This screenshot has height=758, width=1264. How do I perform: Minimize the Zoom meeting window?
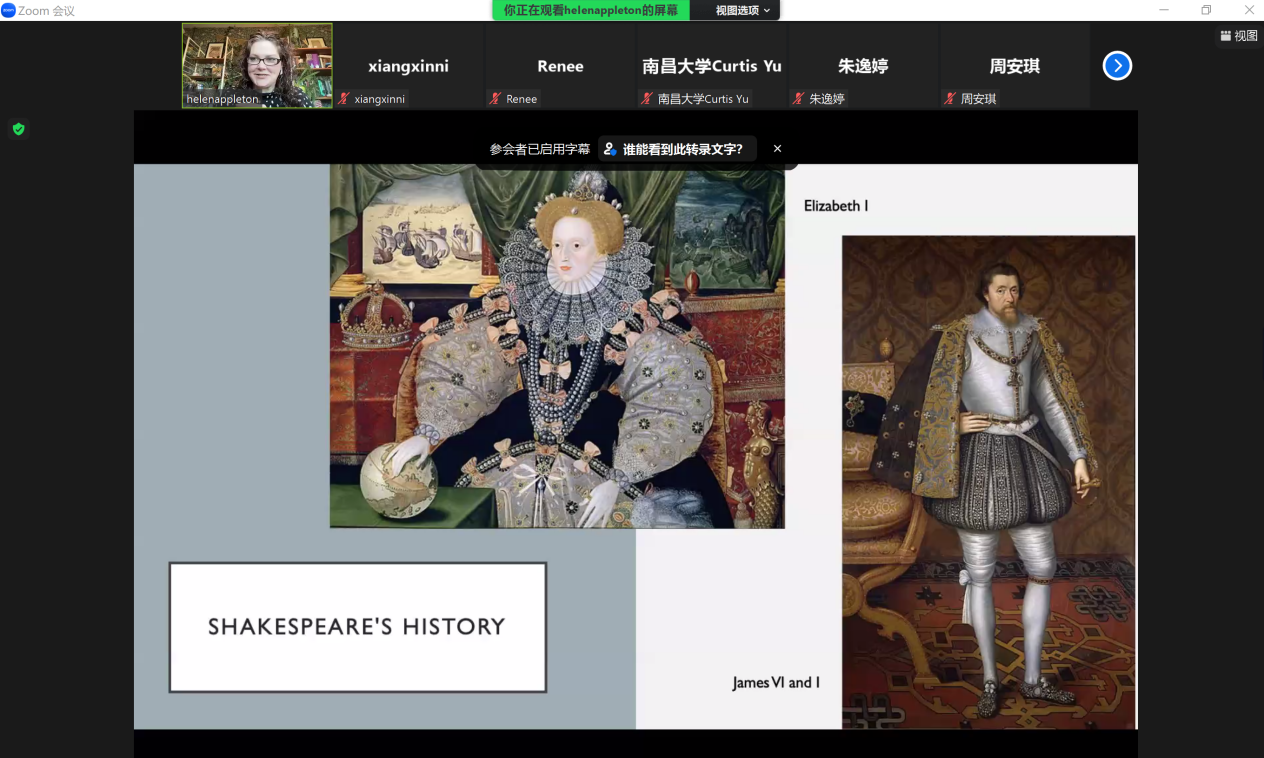(1164, 10)
